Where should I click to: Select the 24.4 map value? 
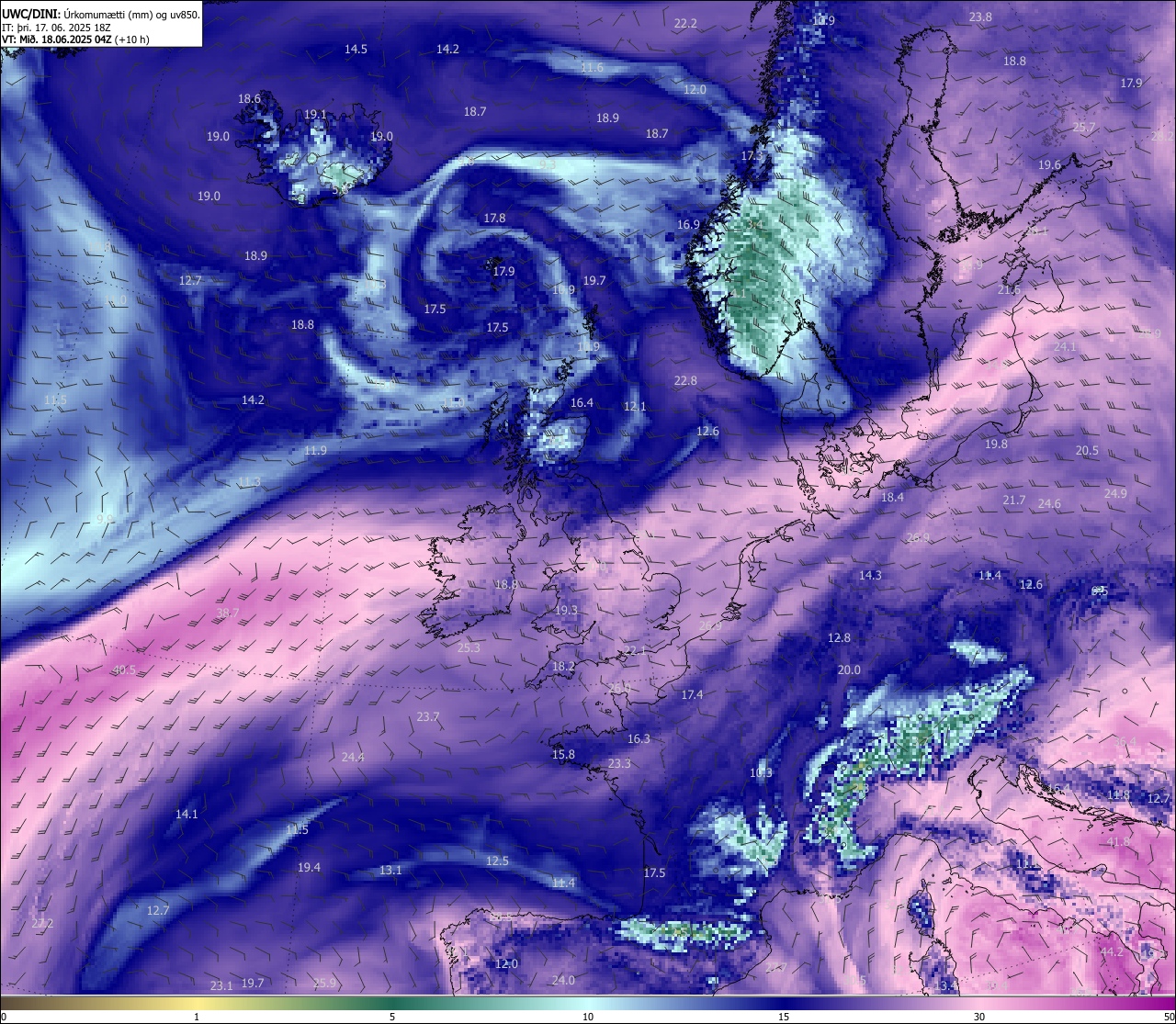click(353, 757)
